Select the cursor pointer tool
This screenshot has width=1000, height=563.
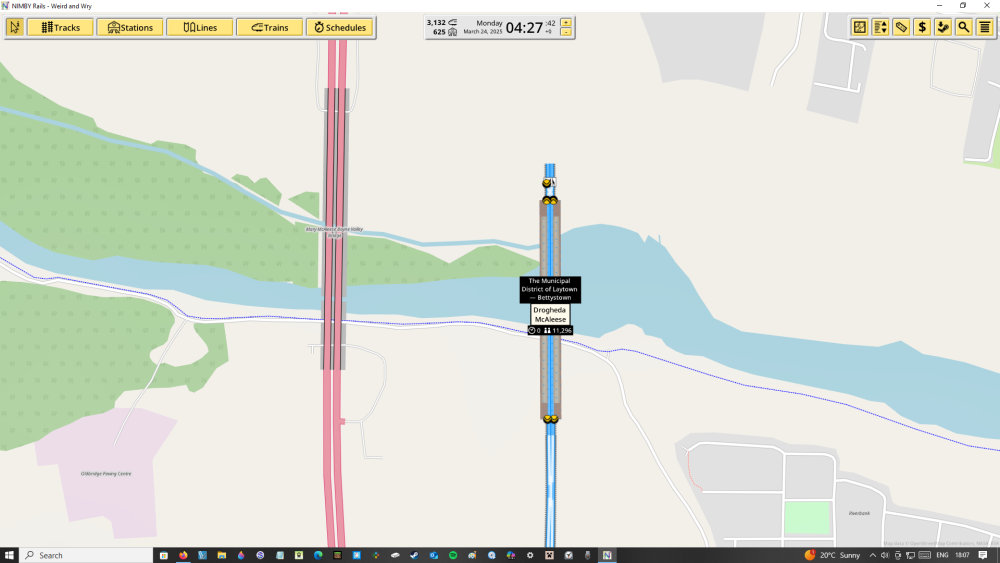click(x=15, y=27)
